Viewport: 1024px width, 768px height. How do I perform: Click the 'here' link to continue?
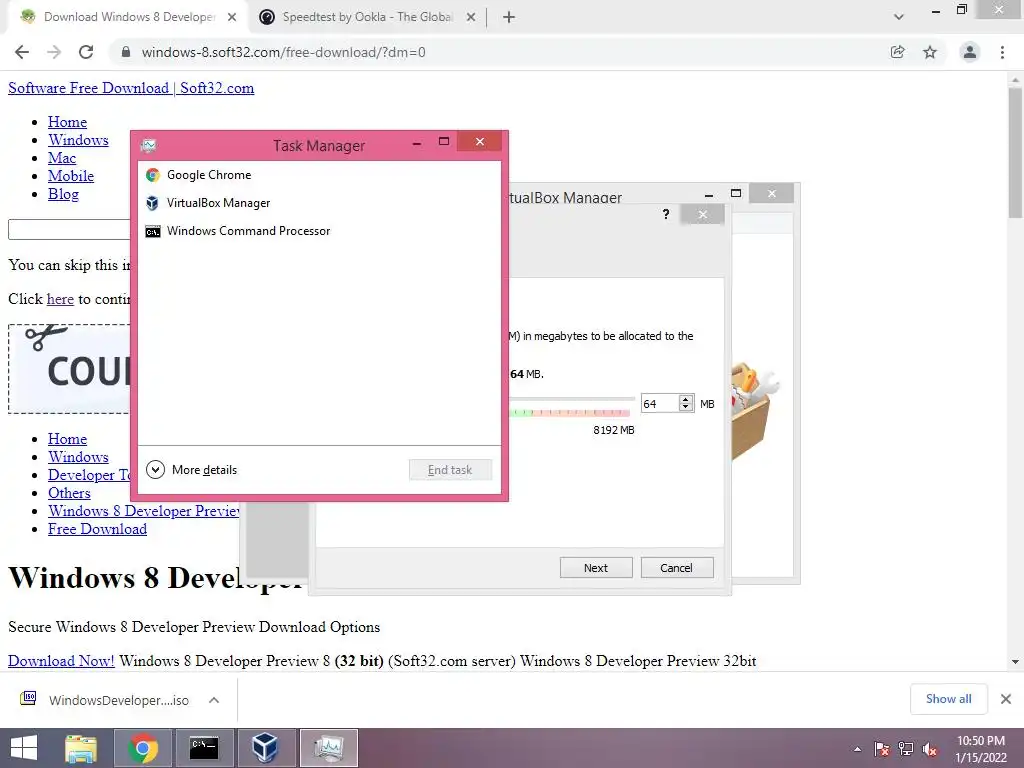[60, 299]
